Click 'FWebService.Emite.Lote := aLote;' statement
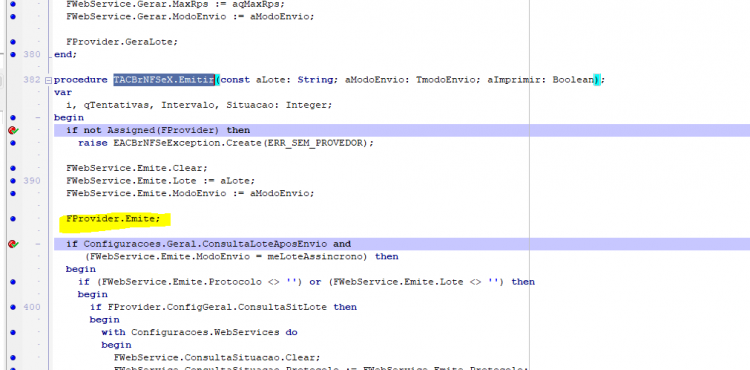Image resolution: width=750 pixels, height=370 pixels. (x=161, y=181)
